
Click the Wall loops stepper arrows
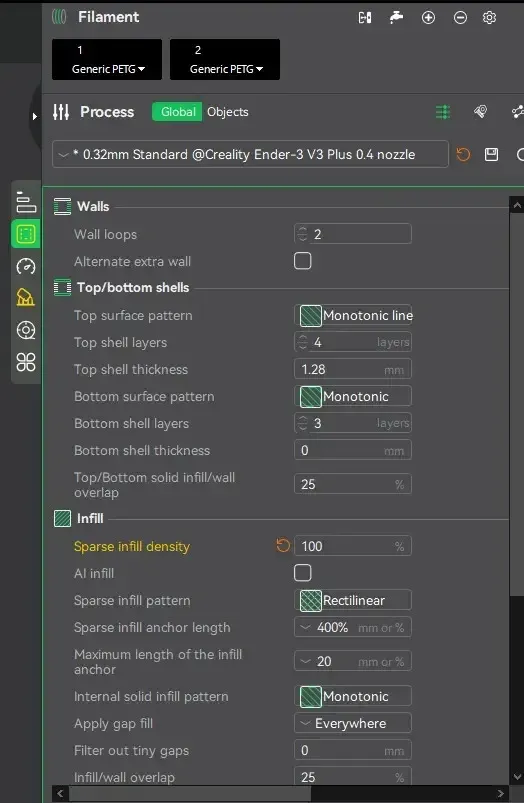pyautogui.click(x=303, y=234)
